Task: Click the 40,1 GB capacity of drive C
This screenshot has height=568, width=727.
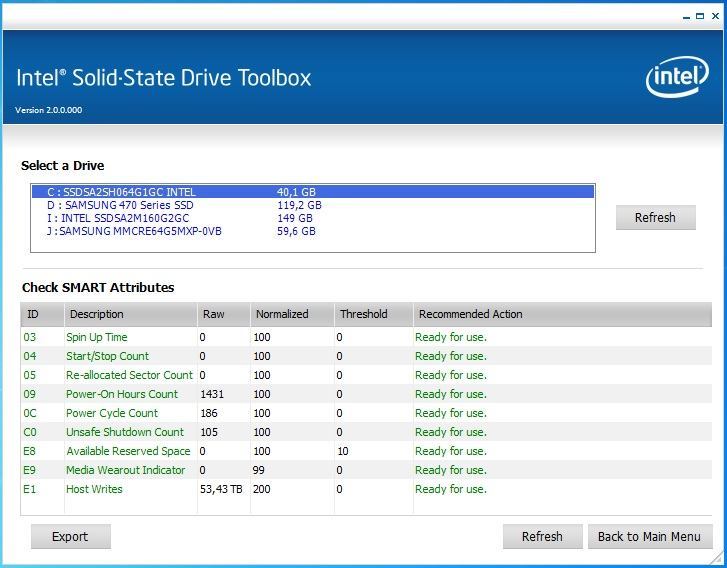Action: point(296,192)
